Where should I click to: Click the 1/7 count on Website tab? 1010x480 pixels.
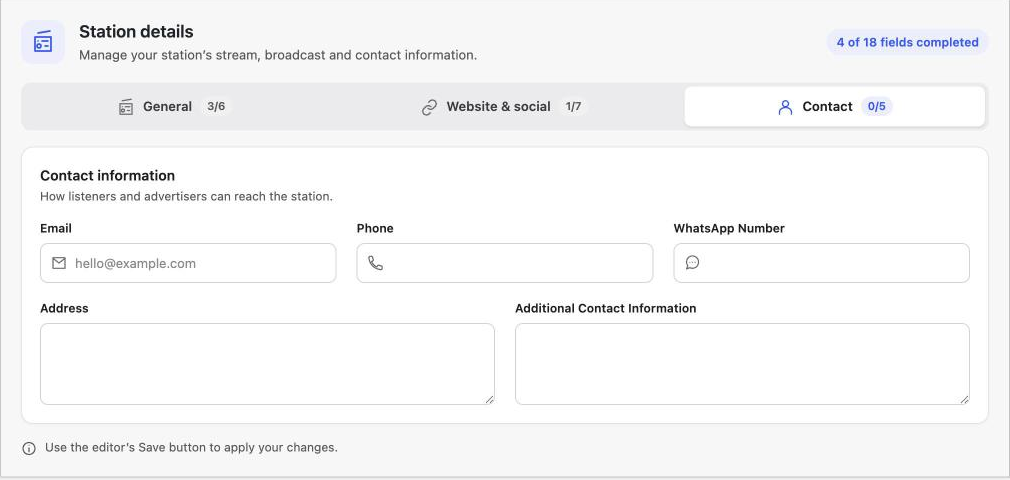[573, 106]
